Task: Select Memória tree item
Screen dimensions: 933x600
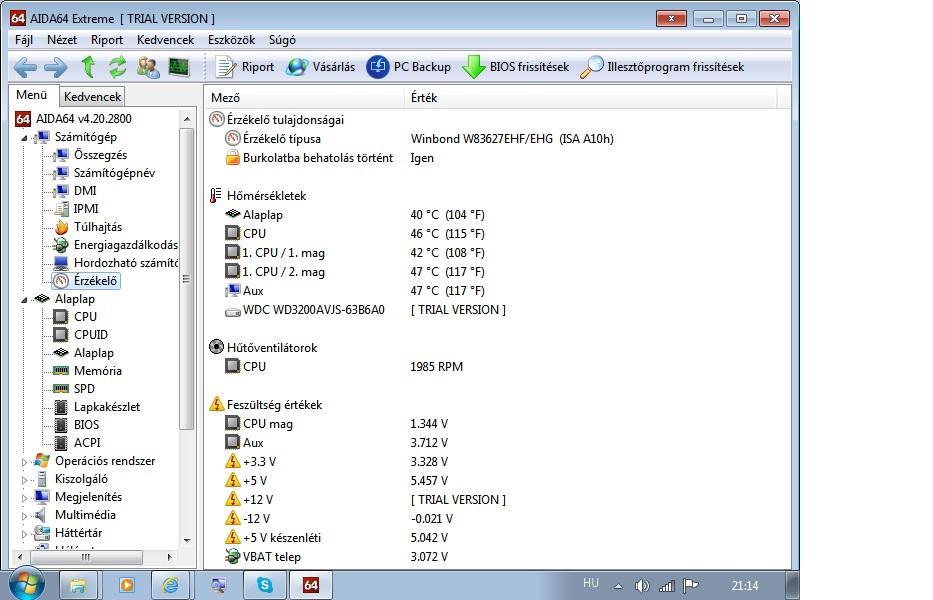Action: pos(87,370)
